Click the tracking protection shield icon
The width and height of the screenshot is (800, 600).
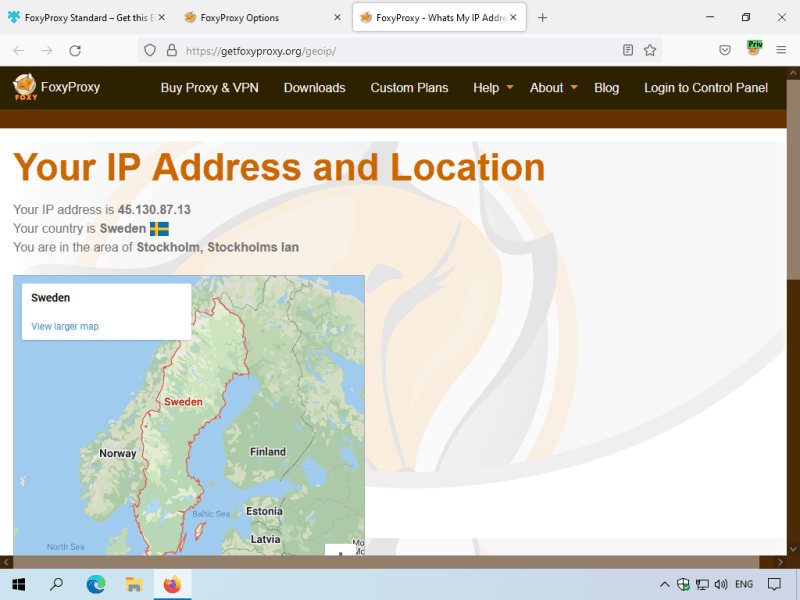coord(150,50)
